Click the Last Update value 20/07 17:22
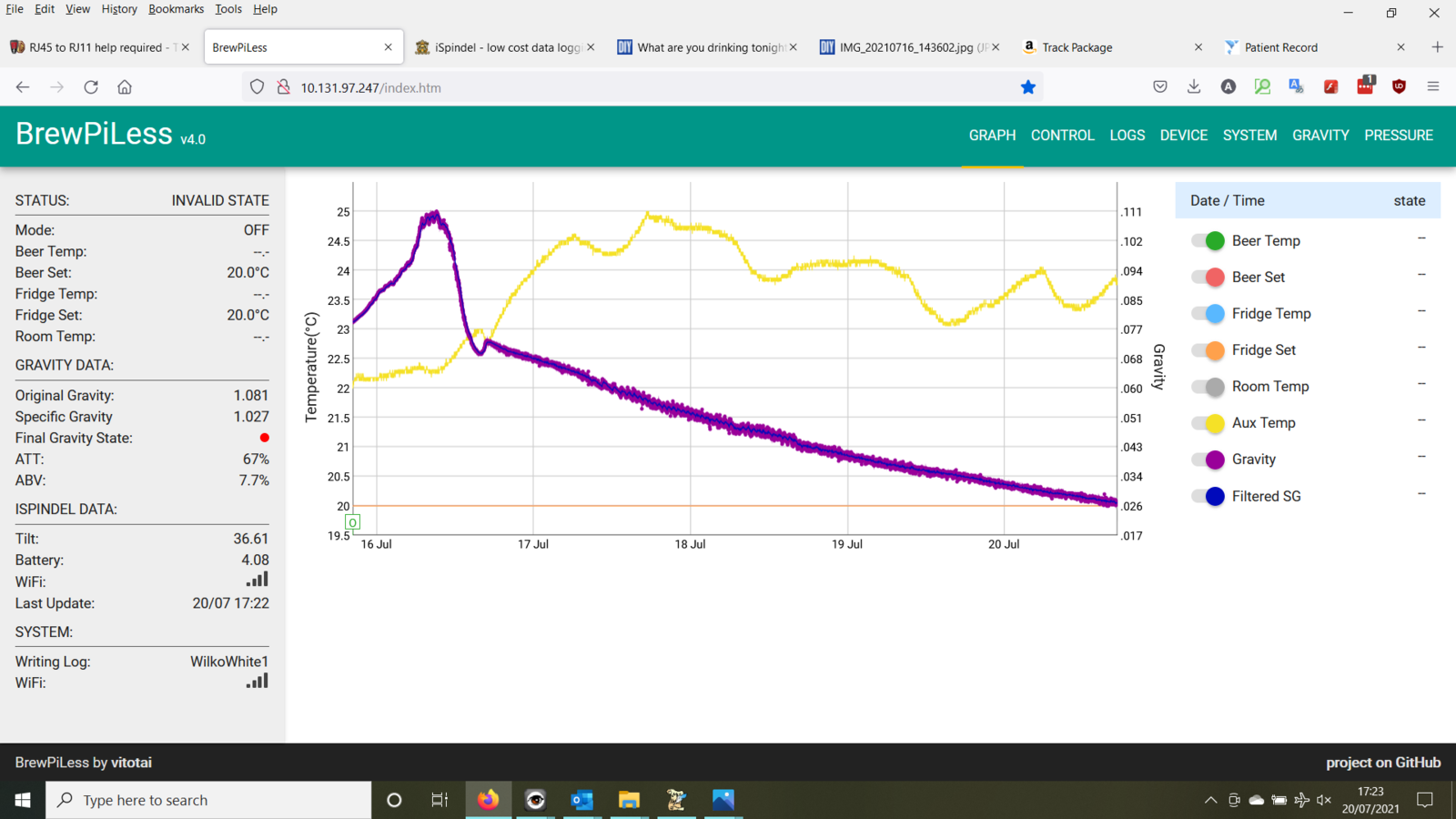This screenshot has height=819, width=1456. tap(230, 603)
